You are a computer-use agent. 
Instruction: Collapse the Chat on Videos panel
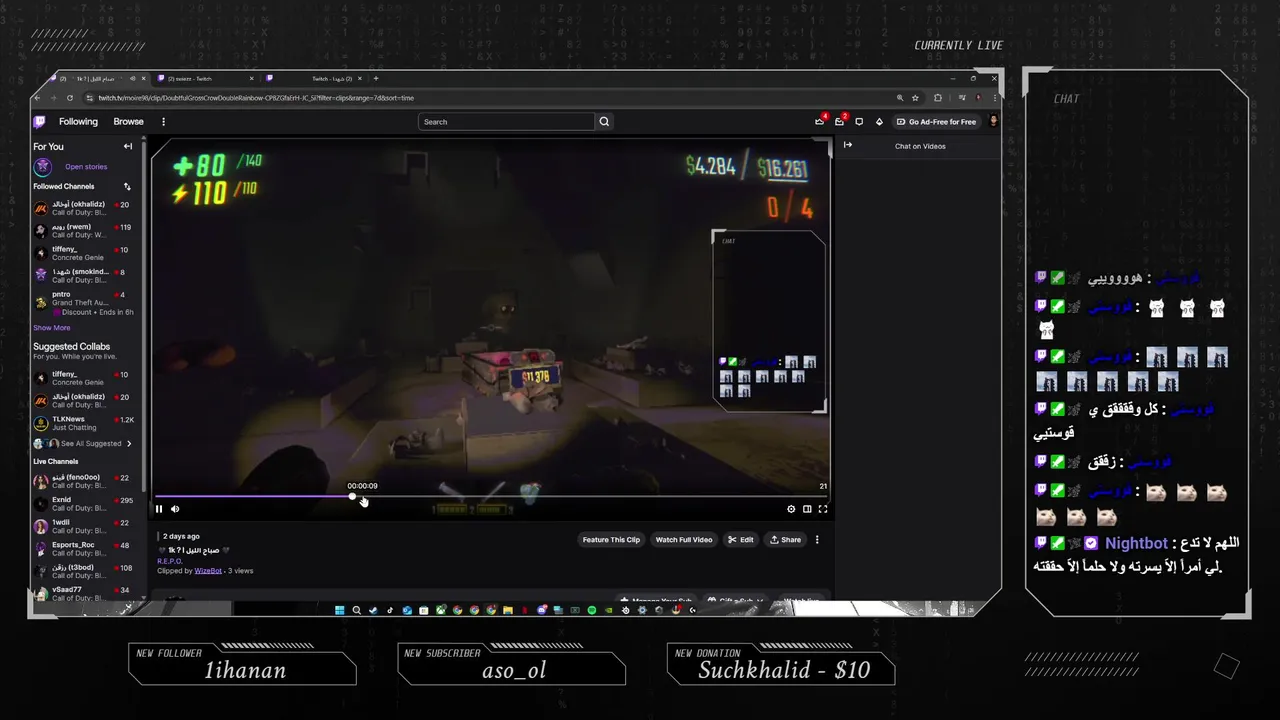coord(848,146)
